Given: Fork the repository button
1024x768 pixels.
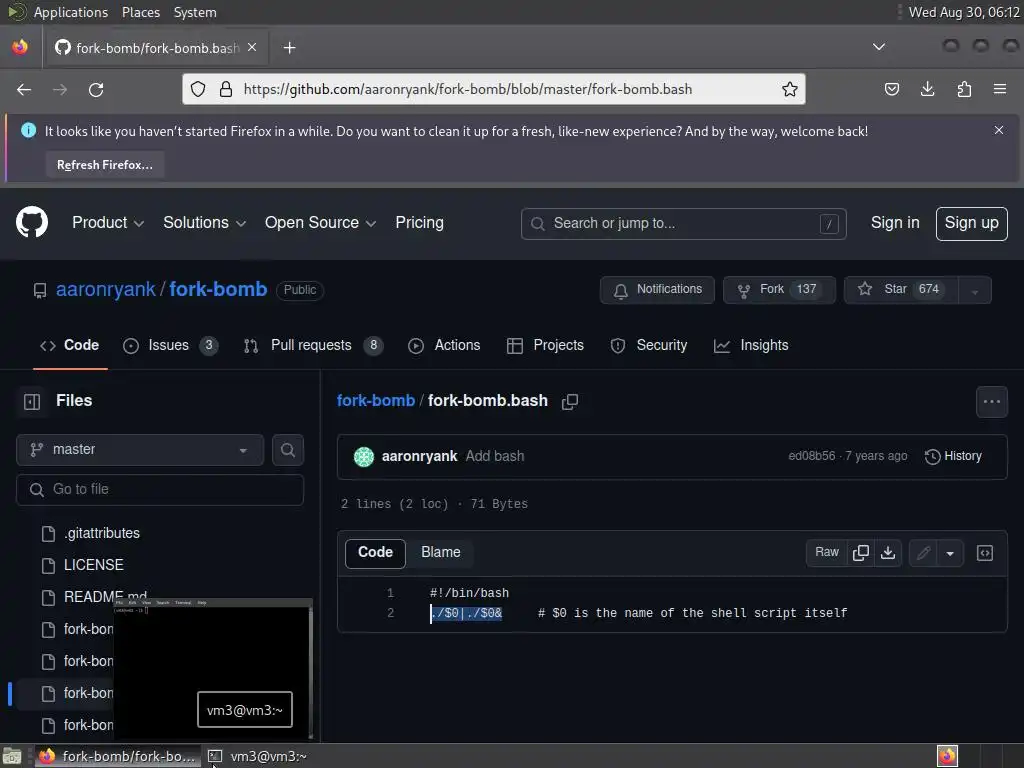Looking at the screenshot, I should 779,290.
